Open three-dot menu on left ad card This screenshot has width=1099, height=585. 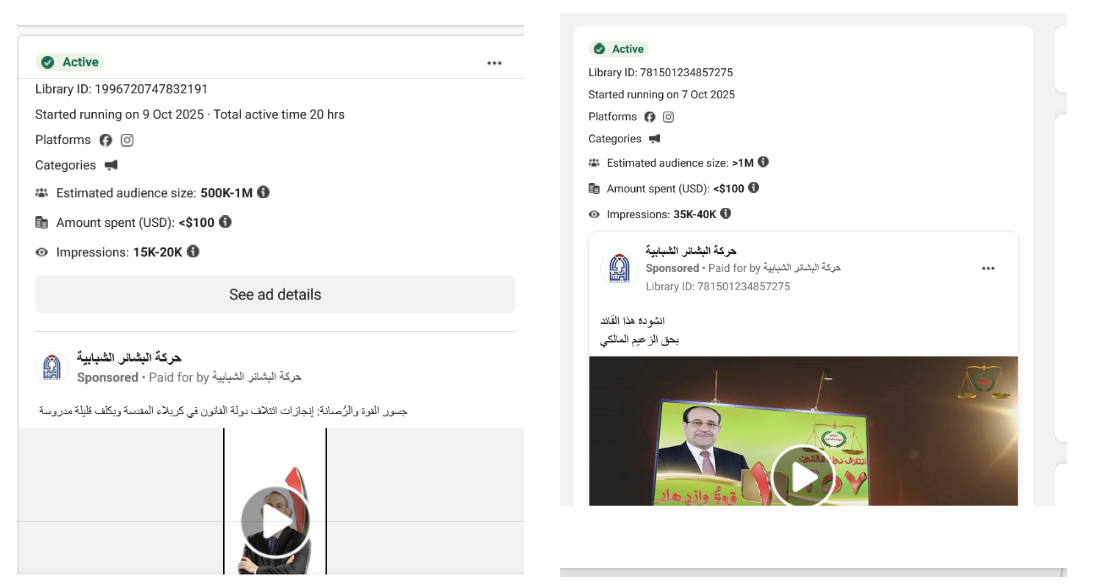click(x=494, y=63)
